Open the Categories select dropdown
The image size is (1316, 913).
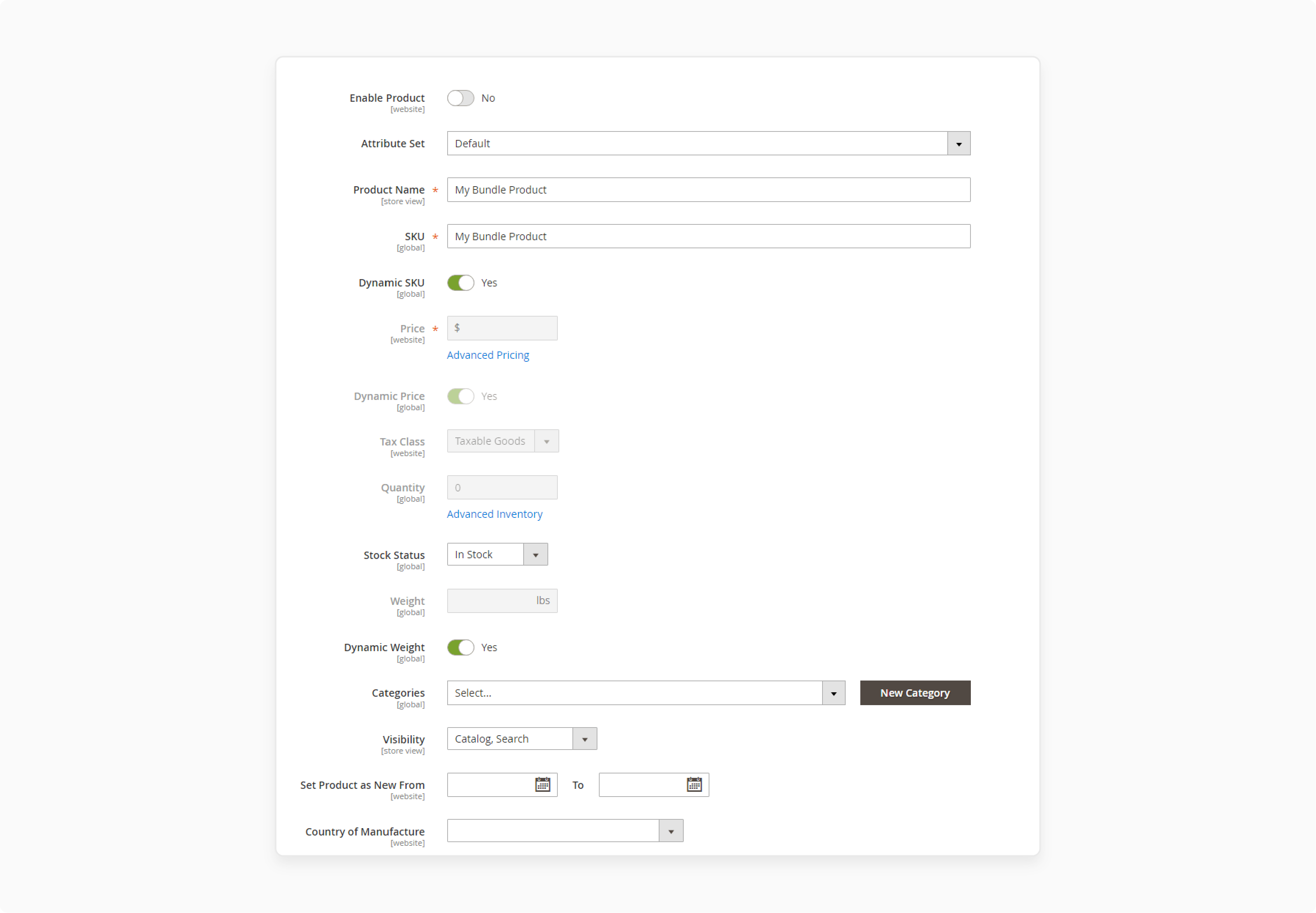point(646,693)
